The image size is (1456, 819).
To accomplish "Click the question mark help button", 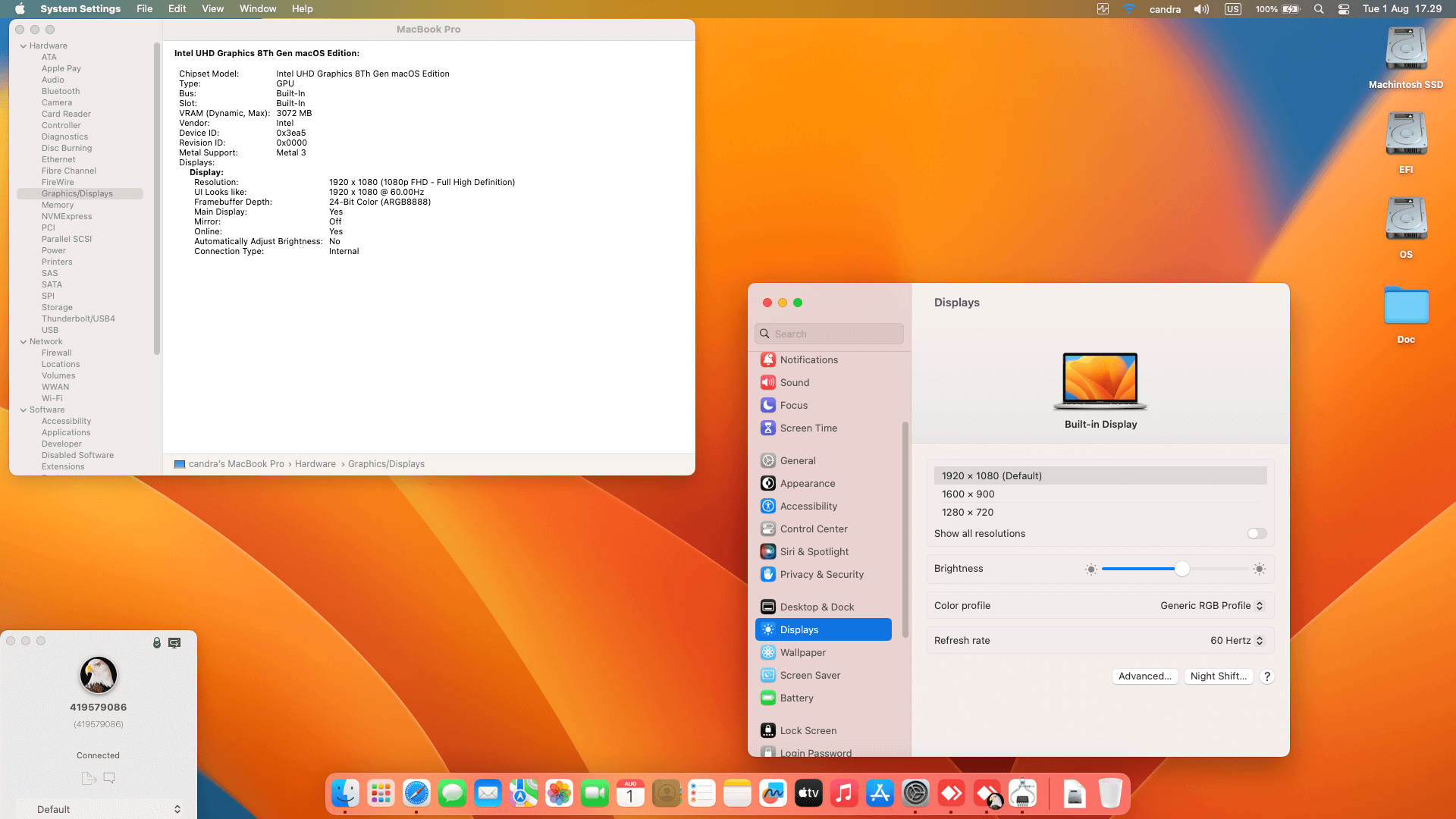I will tap(1266, 676).
